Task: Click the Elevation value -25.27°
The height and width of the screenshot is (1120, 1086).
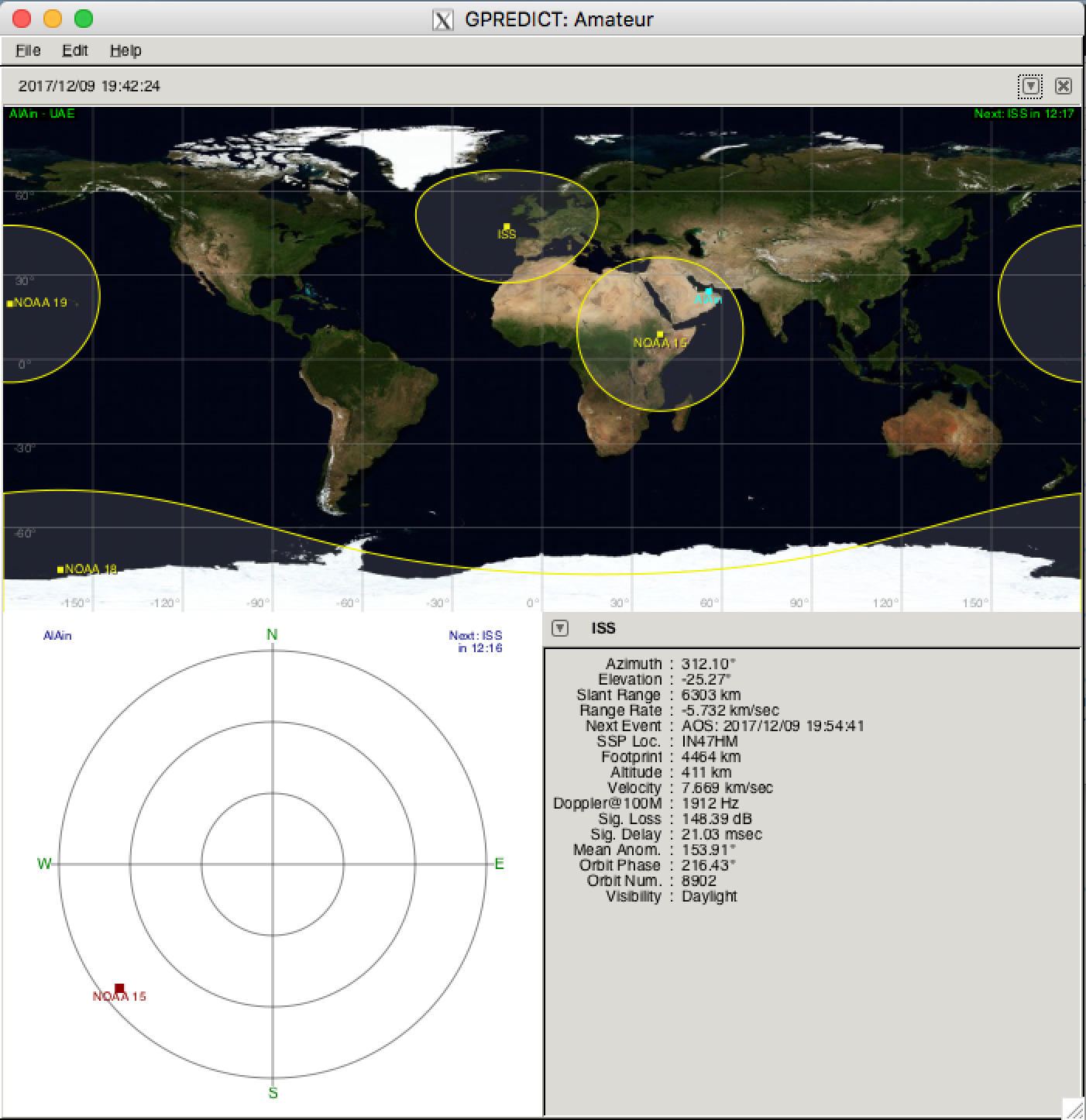Action: click(706, 679)
